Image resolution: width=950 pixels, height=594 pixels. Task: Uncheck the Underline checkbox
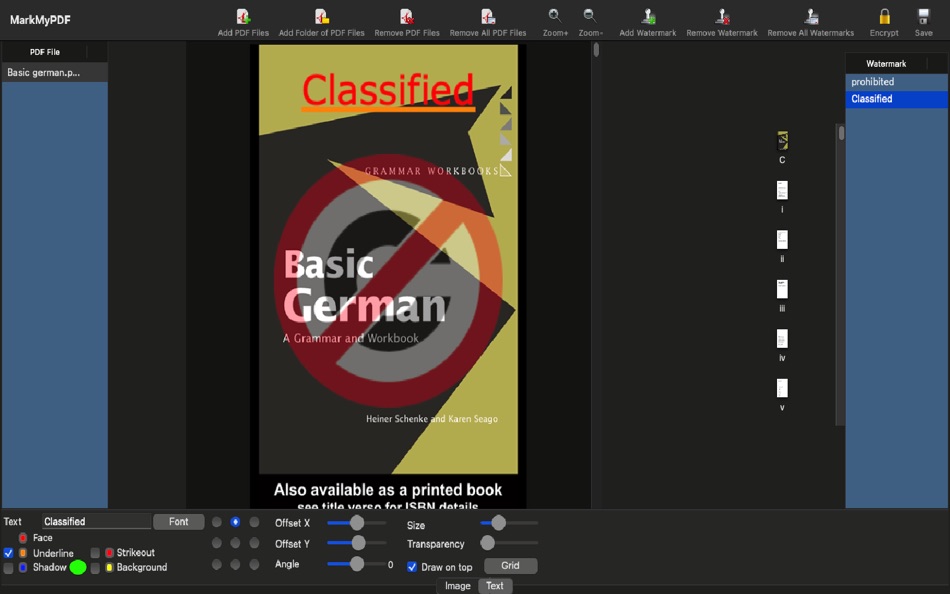pos(8,553)
